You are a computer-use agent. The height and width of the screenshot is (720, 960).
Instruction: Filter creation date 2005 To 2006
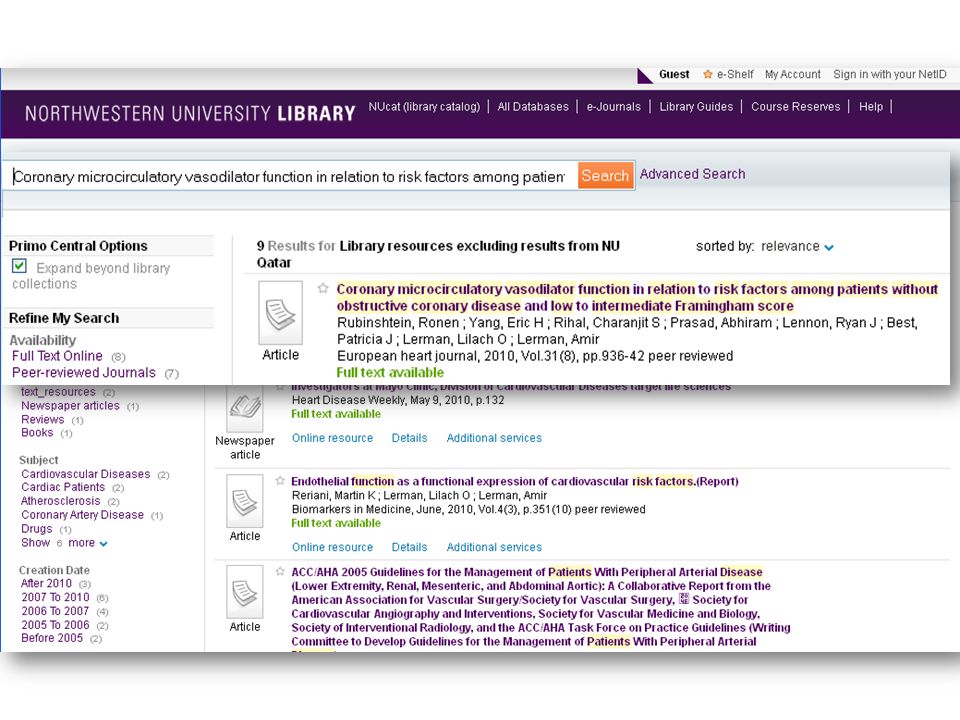pos(55,625)
